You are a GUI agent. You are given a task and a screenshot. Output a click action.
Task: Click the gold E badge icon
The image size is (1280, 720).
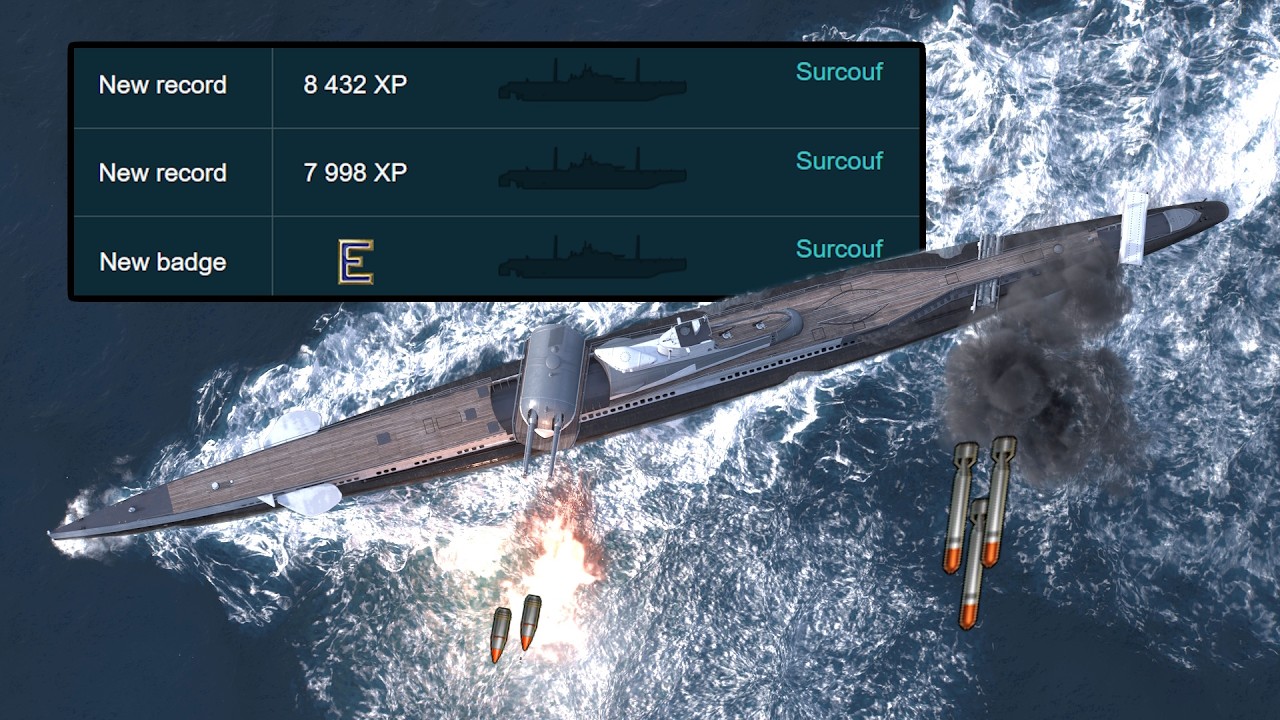pos(355,262)
